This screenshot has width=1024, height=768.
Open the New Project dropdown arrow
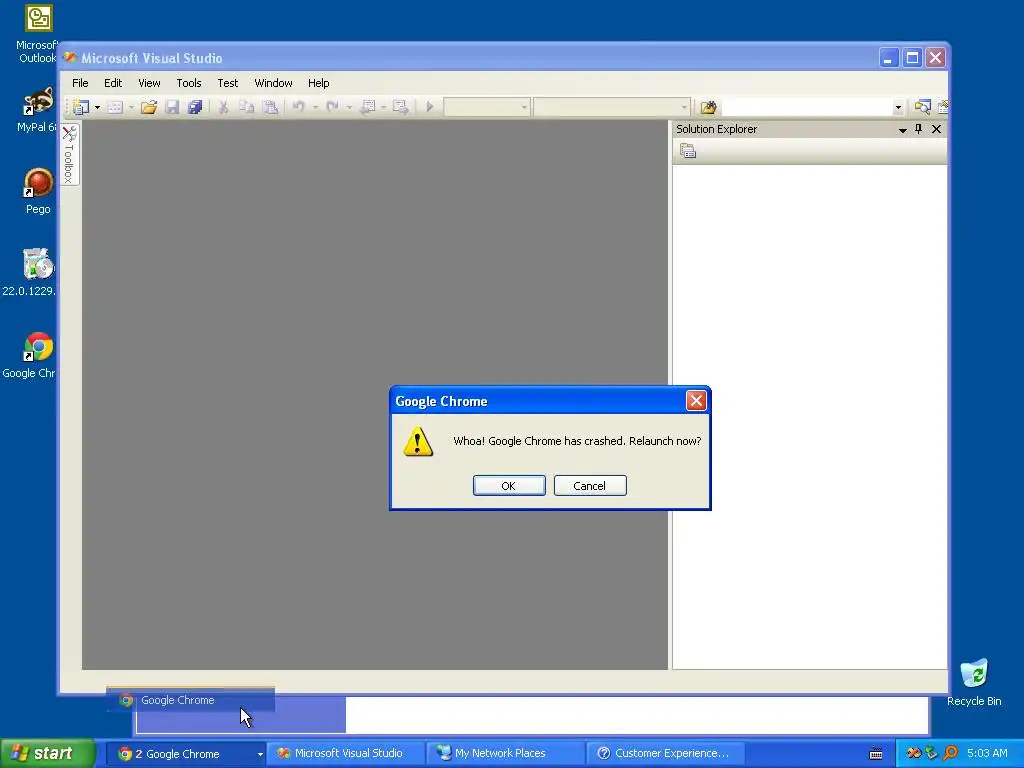point(97,107)
